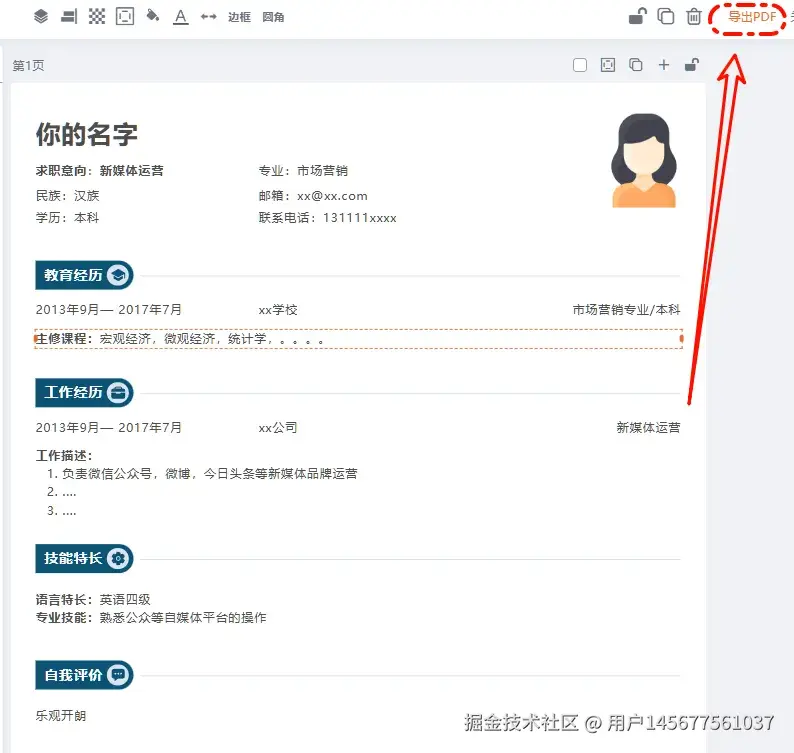This screenshot has width=794, height=753.
Task: Select the line 负责微信公众号，微博
Action: tap(202, 473)
